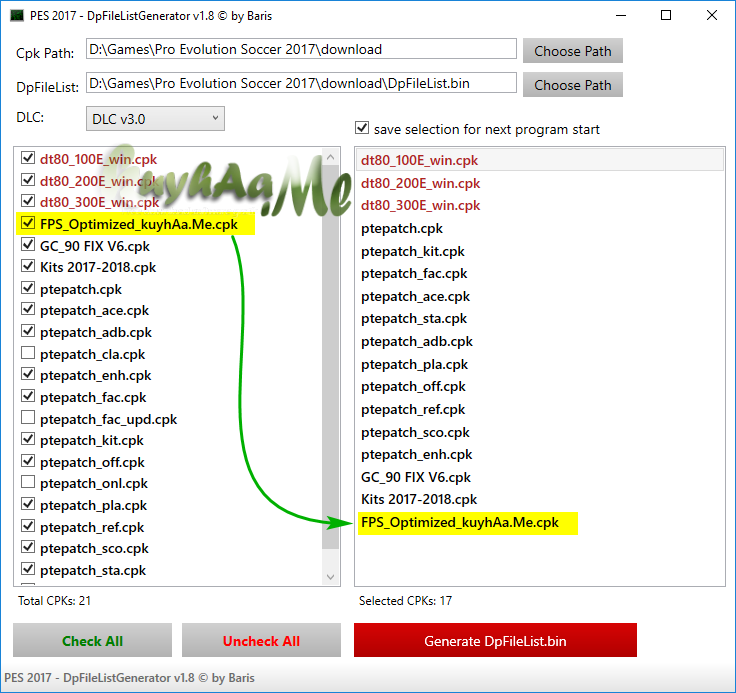Select ptepatch_off.cpk in right list
Screen dimensions: 736x693
click(x=539, y=387)
